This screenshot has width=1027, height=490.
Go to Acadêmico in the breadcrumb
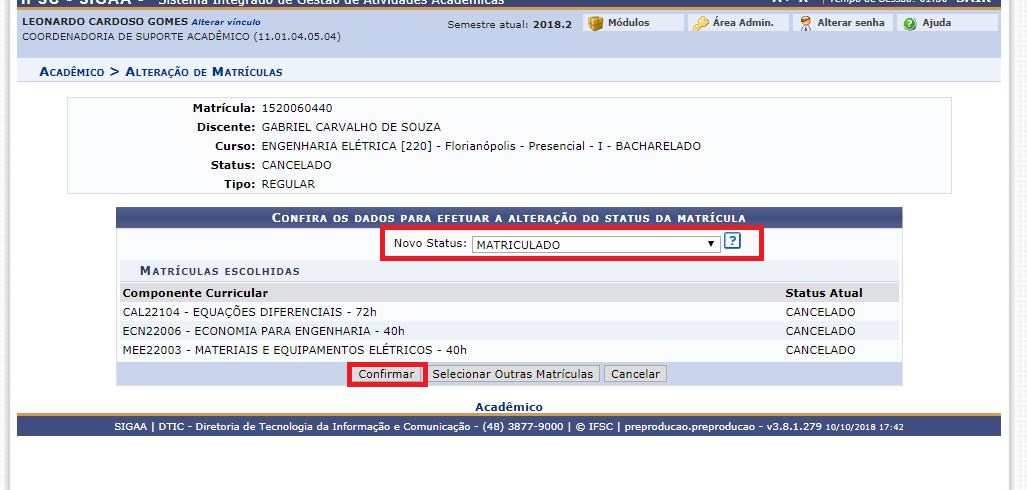point(72,72)
